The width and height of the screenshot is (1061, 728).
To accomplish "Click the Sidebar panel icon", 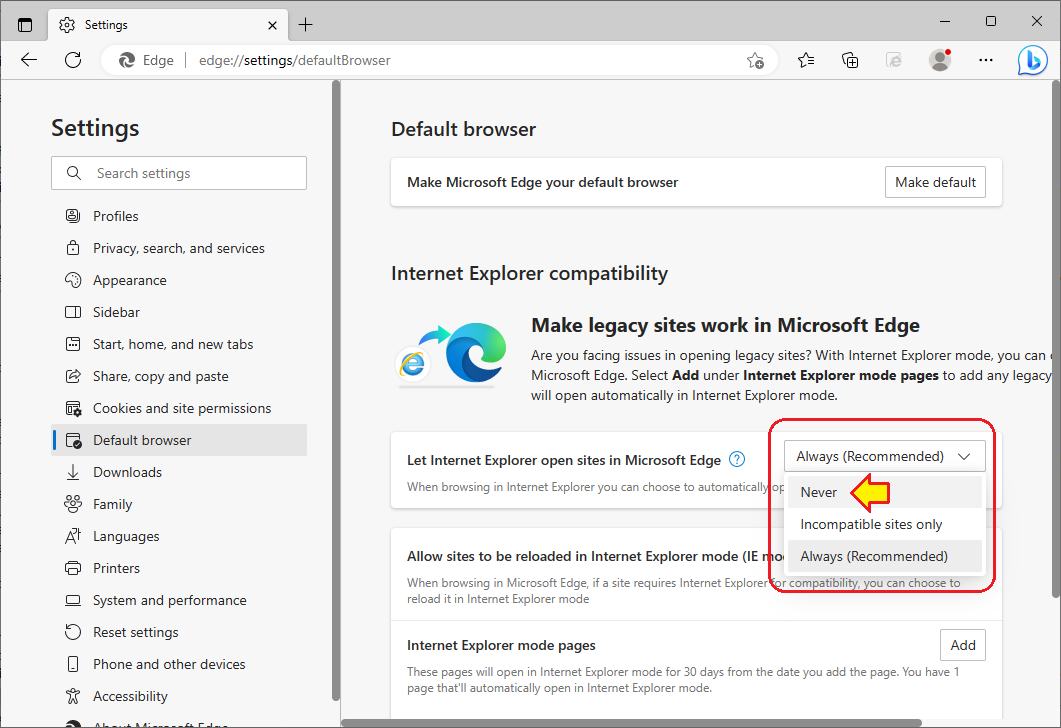I will click(x=72, y=312).
